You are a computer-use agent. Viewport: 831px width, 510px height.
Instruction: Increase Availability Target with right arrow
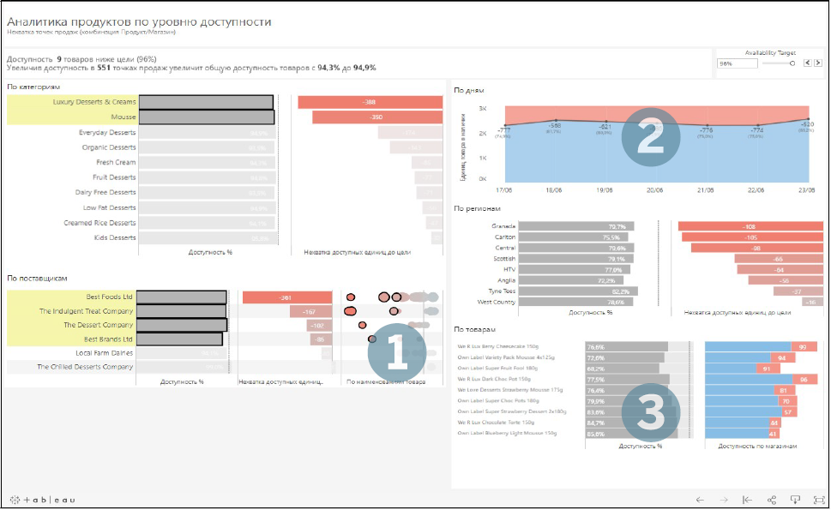tap(817, 63)
